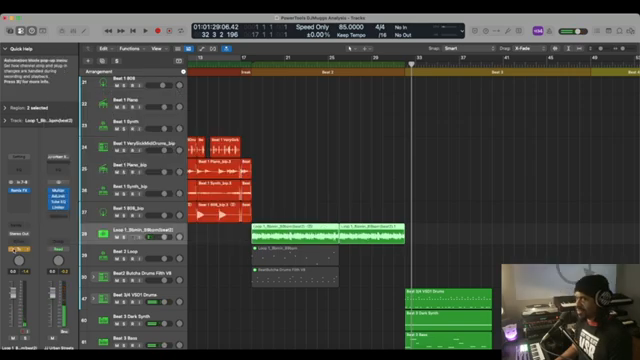Go to beginning with transport button

tap(133, 31)
